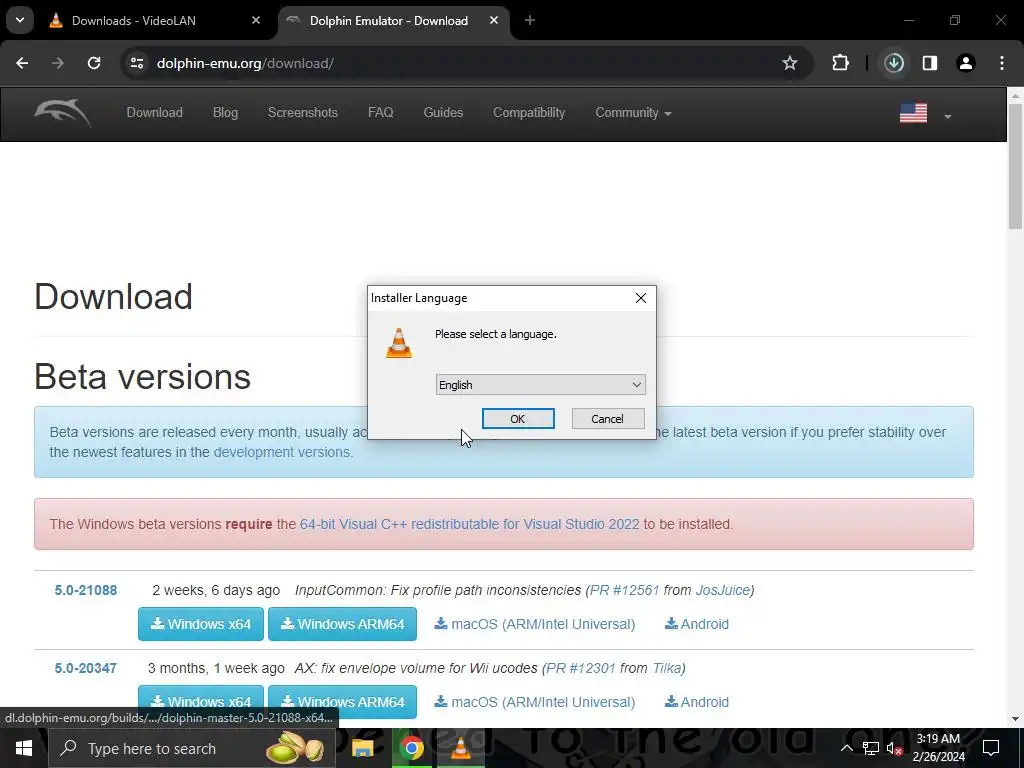Cancel the Installer Language dialog
Image resolution: width=1024 pixels, height=768 pixels.
coord(607,419)
